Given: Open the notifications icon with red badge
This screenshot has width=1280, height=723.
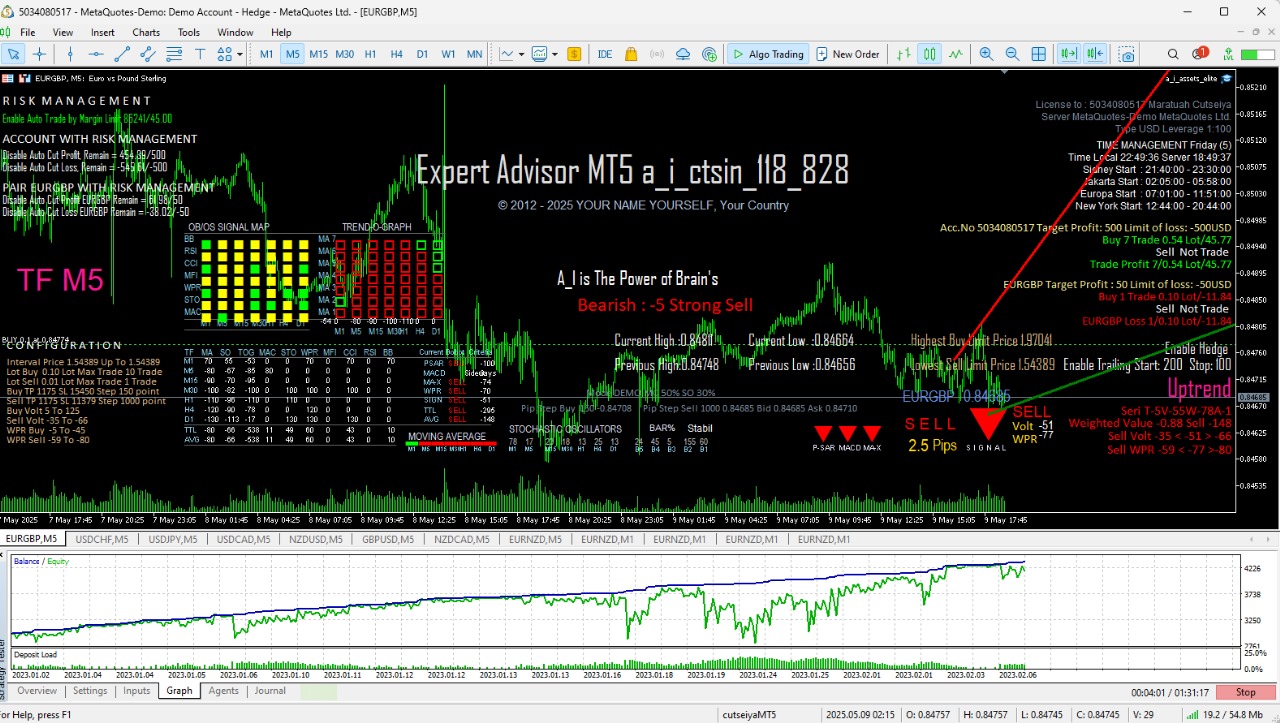Looking at the screenshot, I should pos(1200,54).
